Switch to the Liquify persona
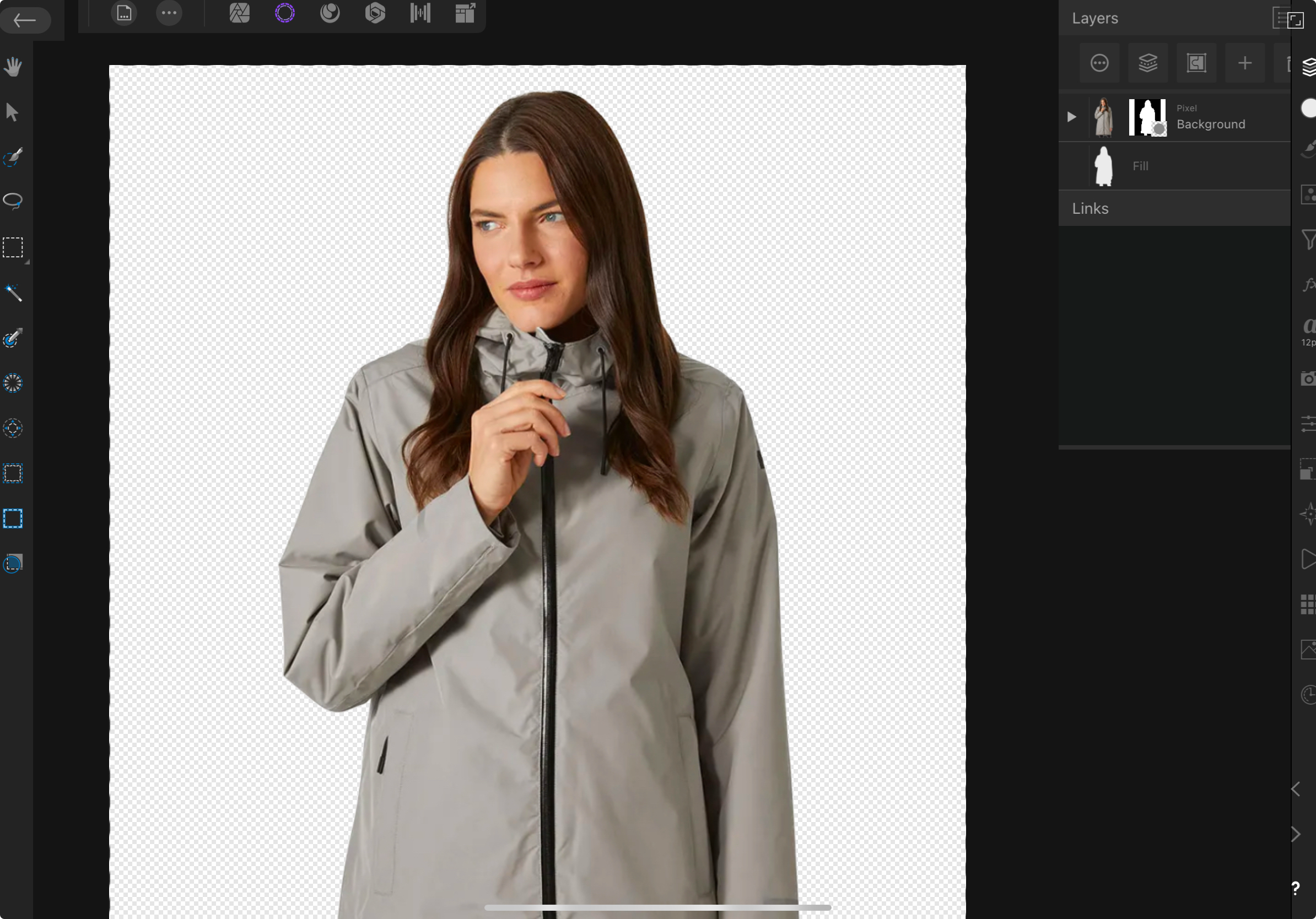This screenshot has width=1316, height=919. 330,13
